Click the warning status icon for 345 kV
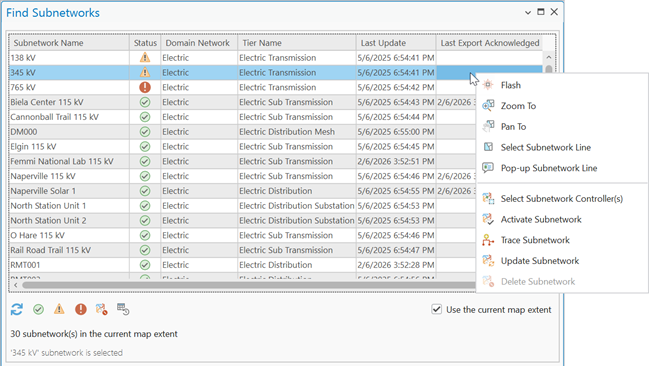 pos(145,72)
